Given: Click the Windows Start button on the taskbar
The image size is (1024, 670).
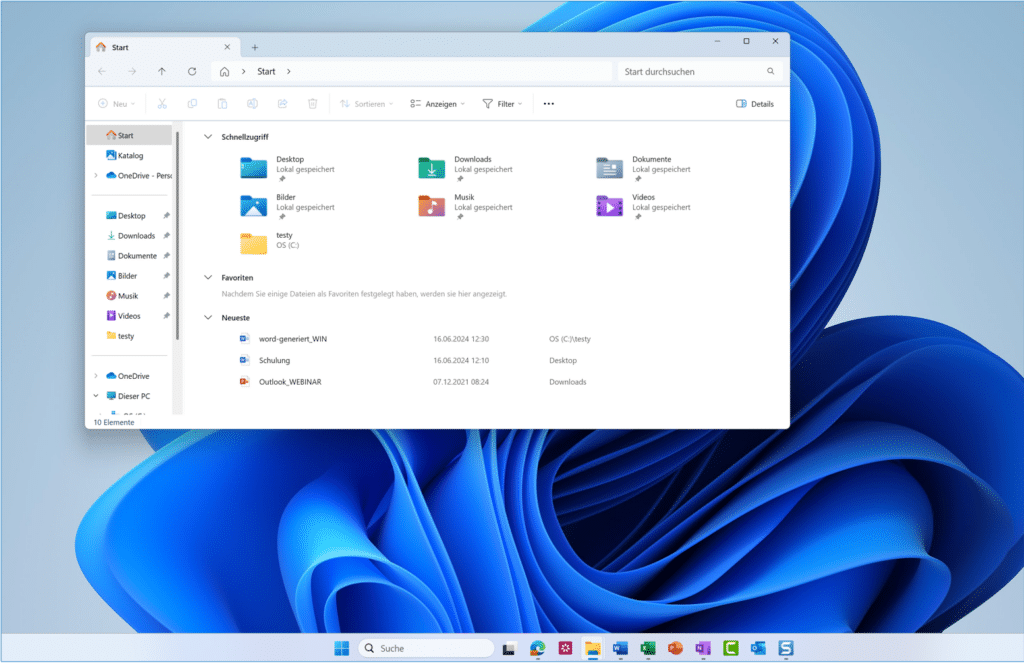Looking at the screenshot, I should point(342,648).
